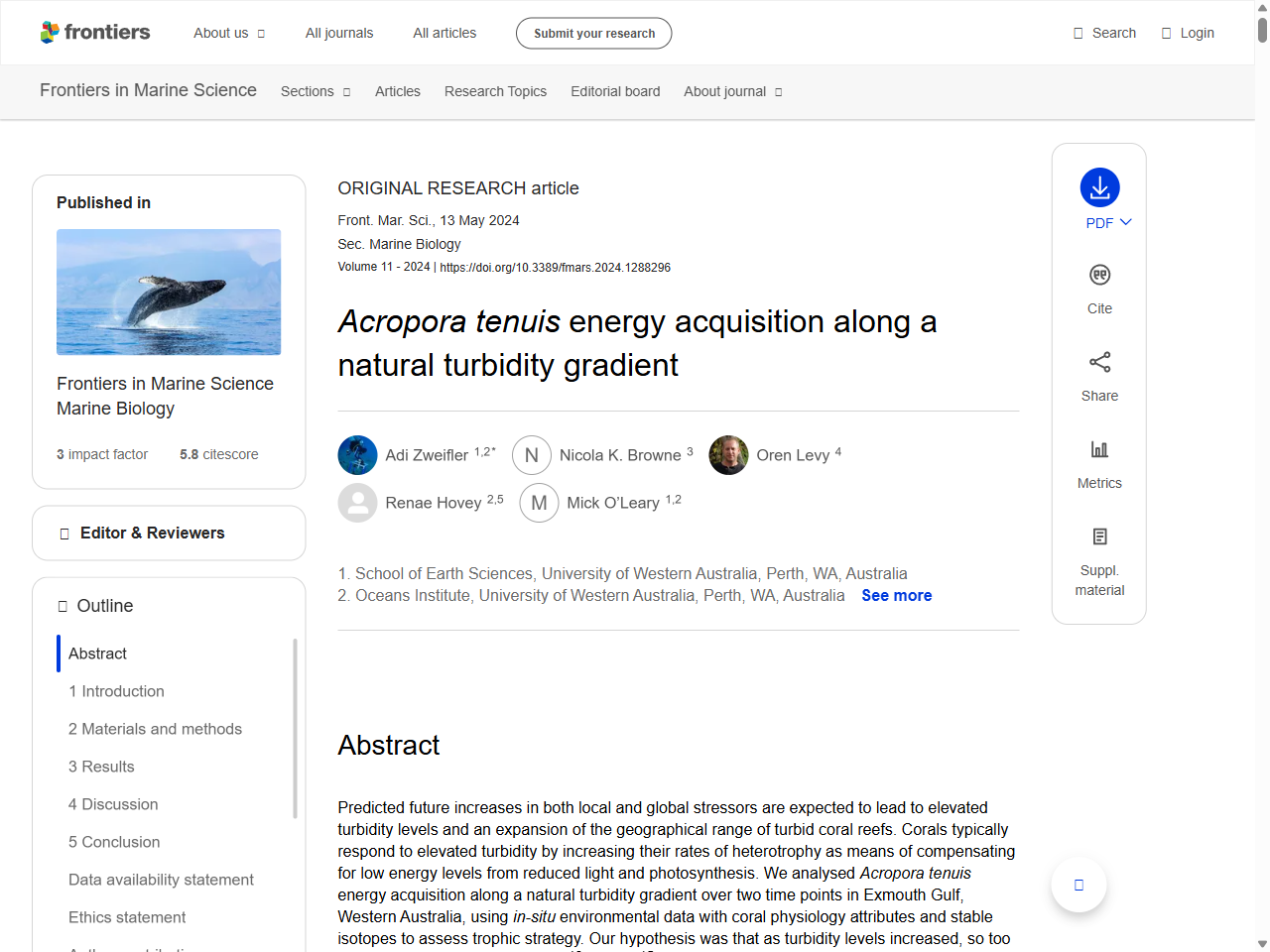Open the Share options icon
This screenshot has width=1270, height=952.
[x=1099, y=362]
